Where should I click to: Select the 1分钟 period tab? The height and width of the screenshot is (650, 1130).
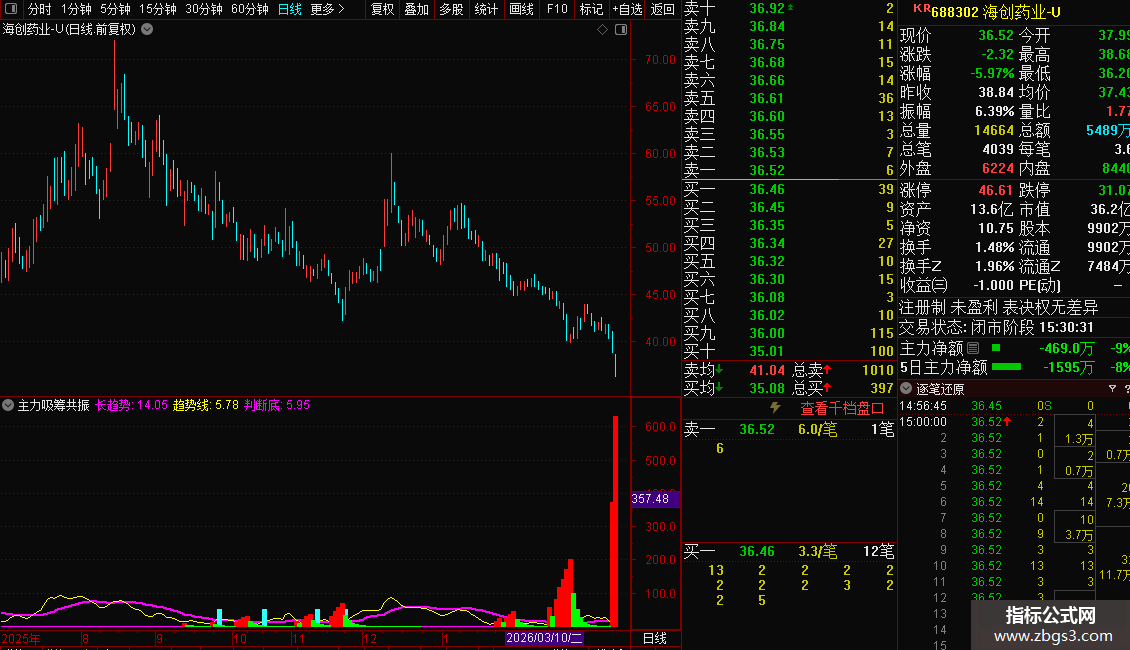pos(76,9)
